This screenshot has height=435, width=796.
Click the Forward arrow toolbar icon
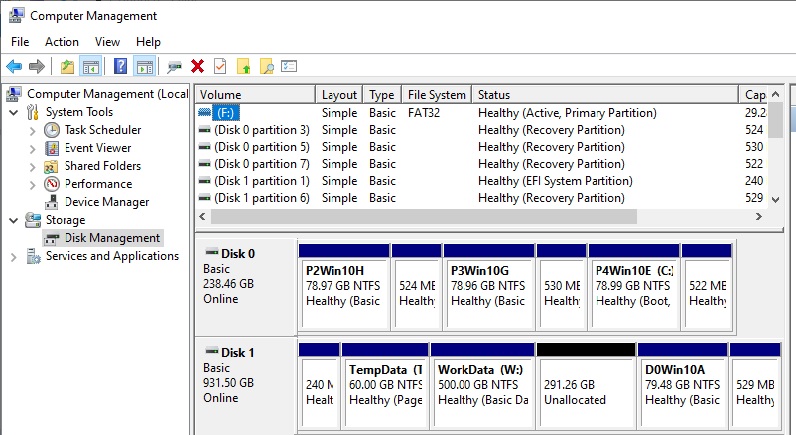[x=37, y=66]
